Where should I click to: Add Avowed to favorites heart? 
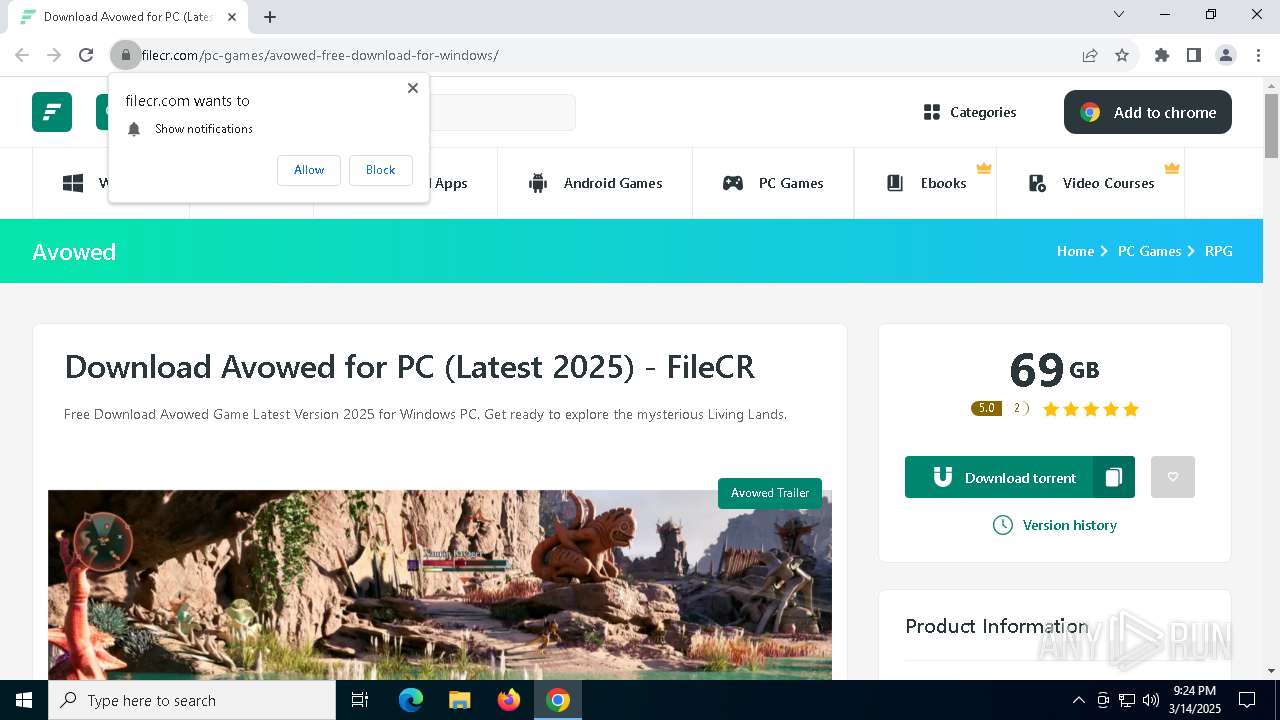[x=1173, y=477]
